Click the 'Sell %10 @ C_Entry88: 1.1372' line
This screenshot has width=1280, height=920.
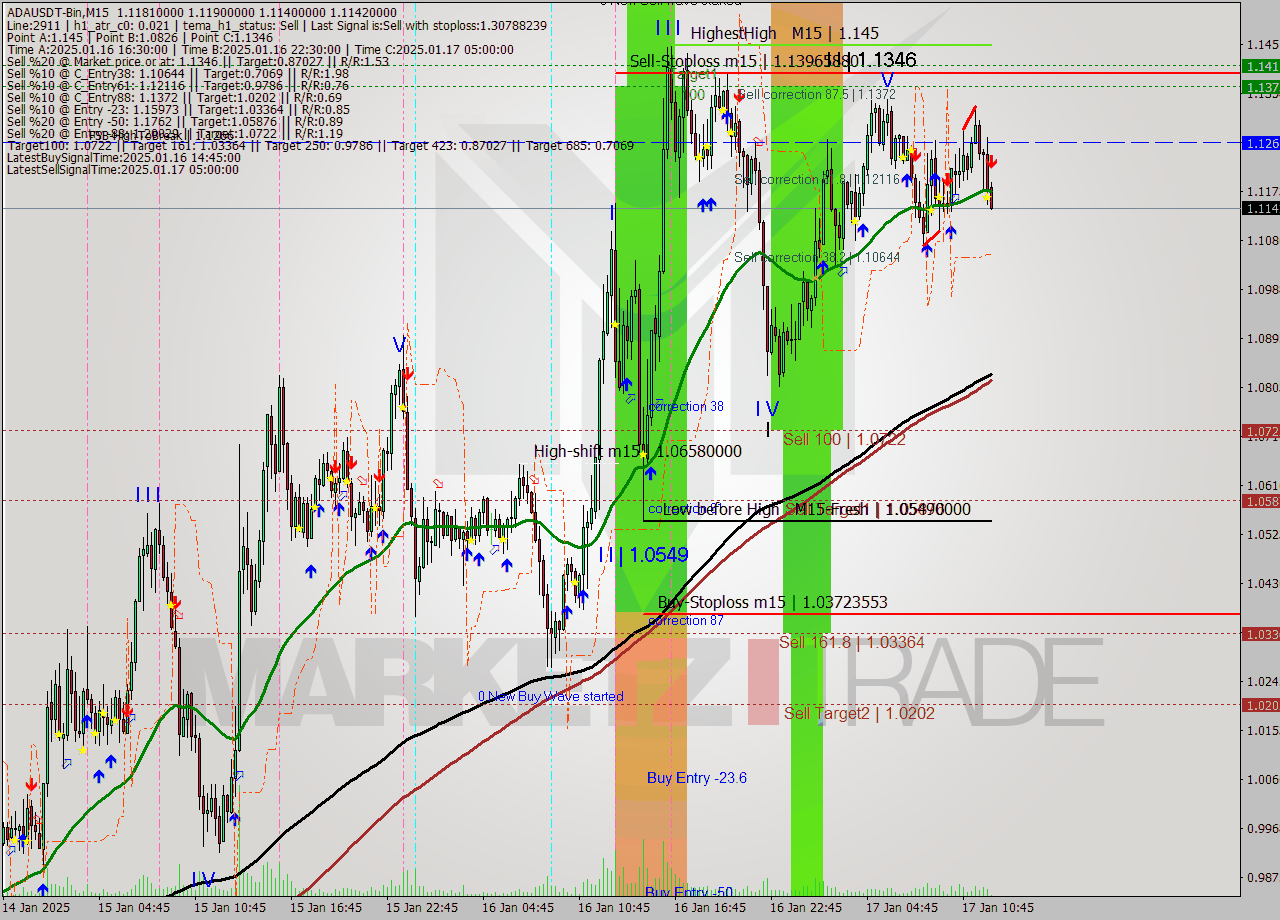(174, 97)
